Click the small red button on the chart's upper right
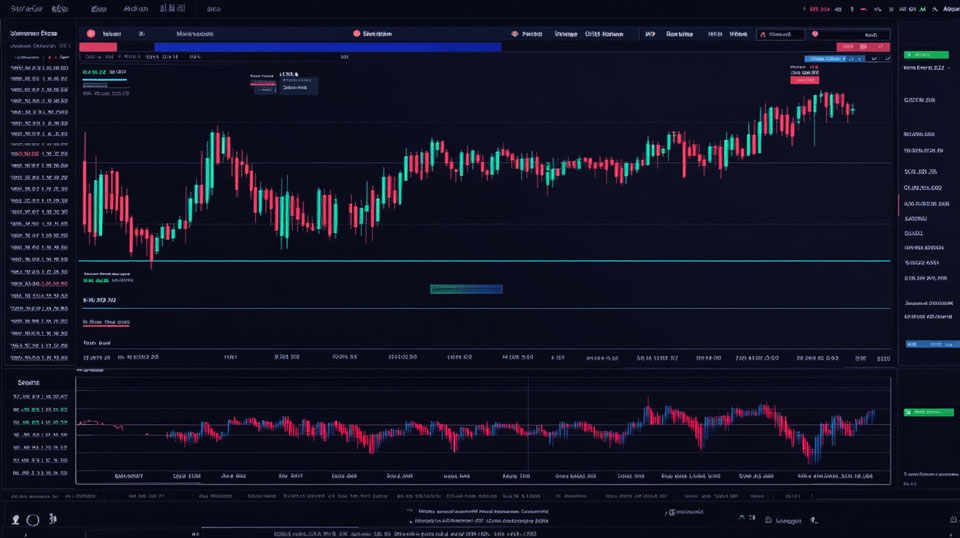 tap(804, 80)
